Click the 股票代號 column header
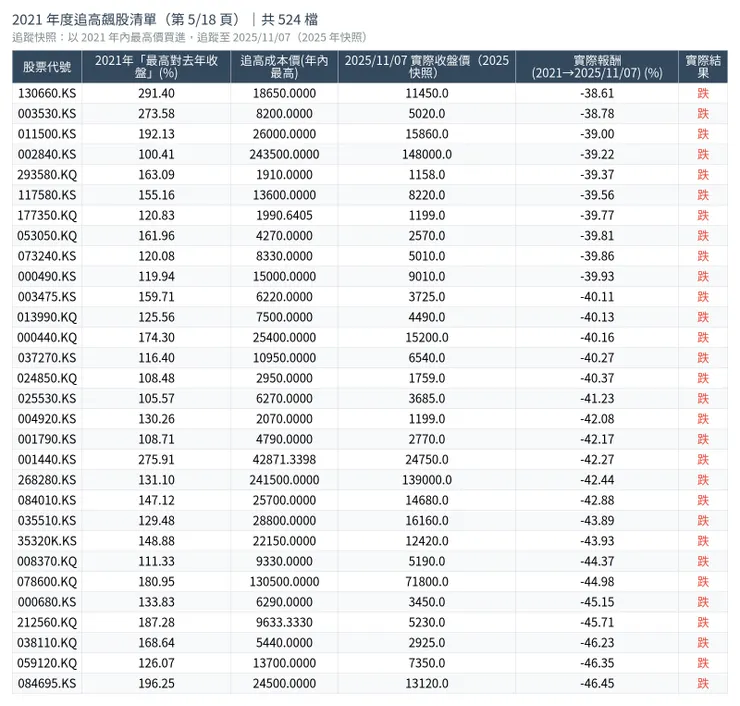 [x=47, y=67]
